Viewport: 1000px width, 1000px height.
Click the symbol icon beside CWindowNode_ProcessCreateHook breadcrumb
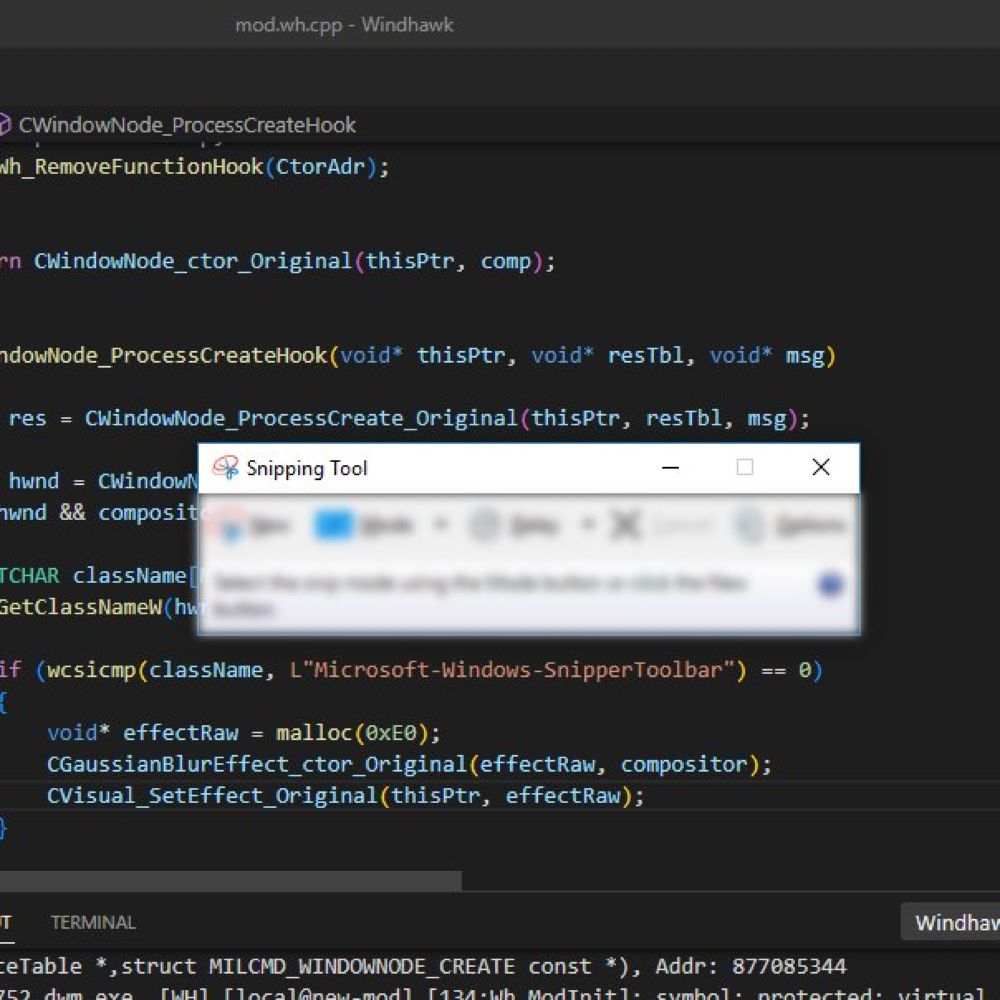coord(4,124)
